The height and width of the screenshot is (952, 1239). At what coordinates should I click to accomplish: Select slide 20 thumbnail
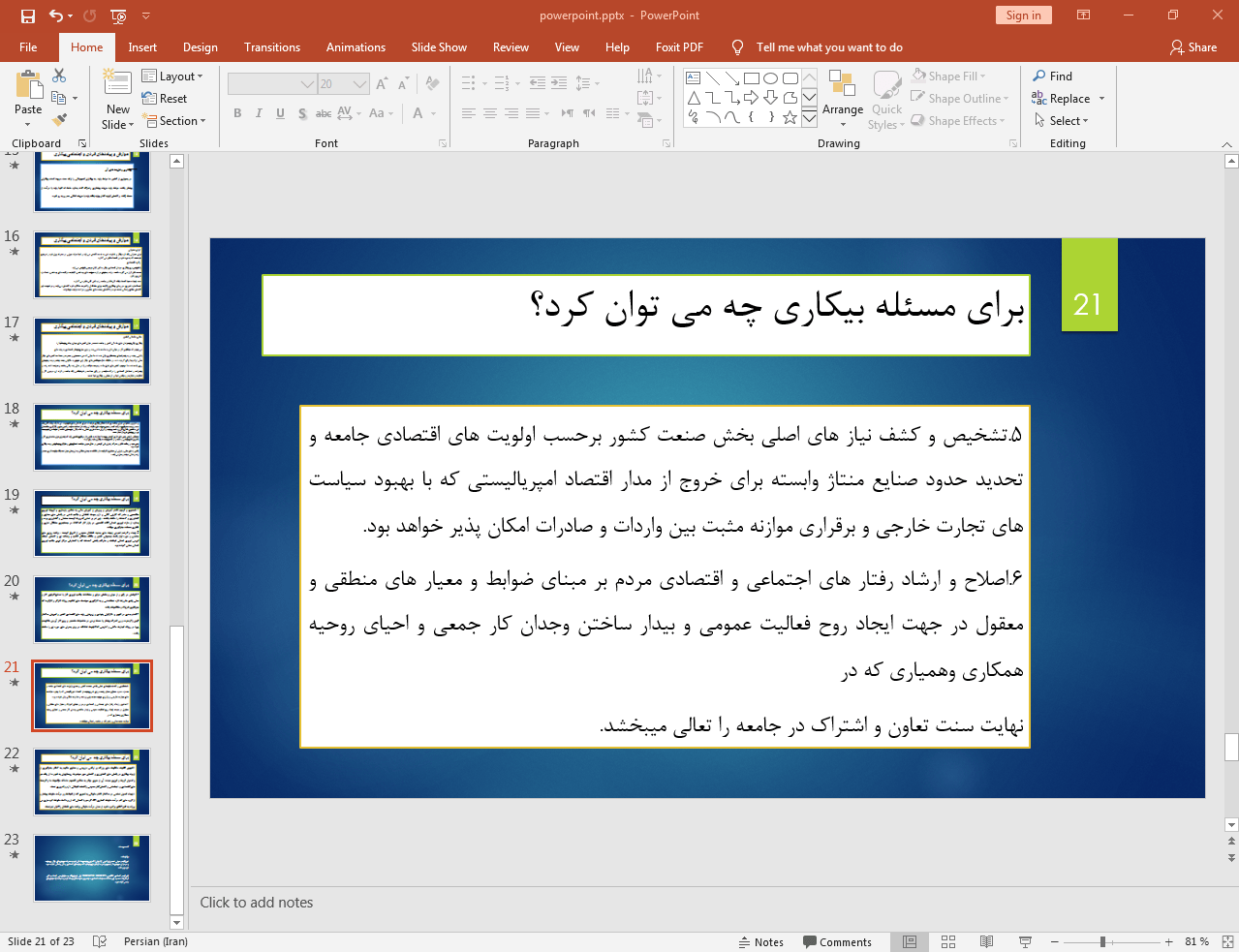point(92,609)
